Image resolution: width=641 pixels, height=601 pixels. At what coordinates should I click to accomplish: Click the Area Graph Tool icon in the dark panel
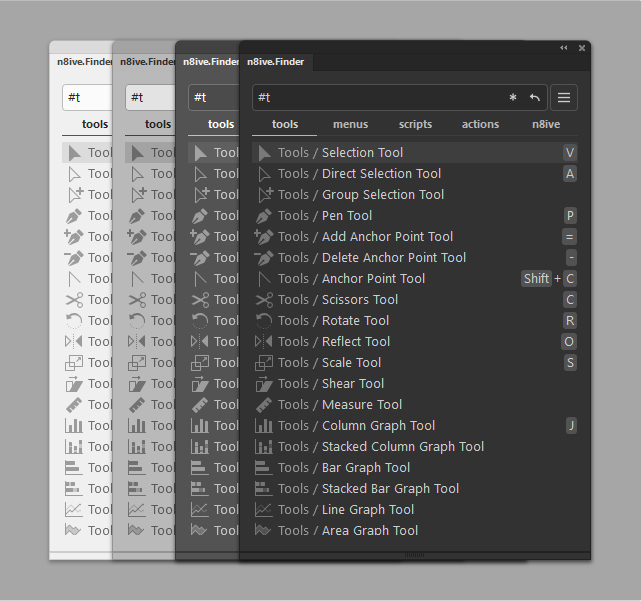tap(263, 531)
